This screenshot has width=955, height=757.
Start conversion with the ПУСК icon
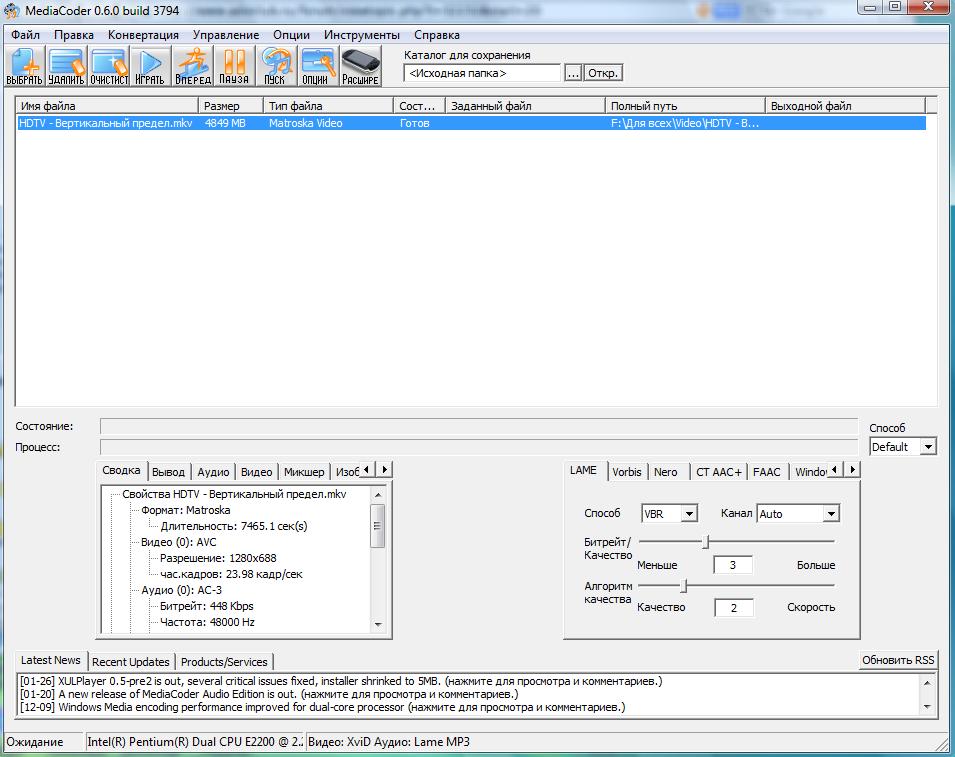click(275, 66)
